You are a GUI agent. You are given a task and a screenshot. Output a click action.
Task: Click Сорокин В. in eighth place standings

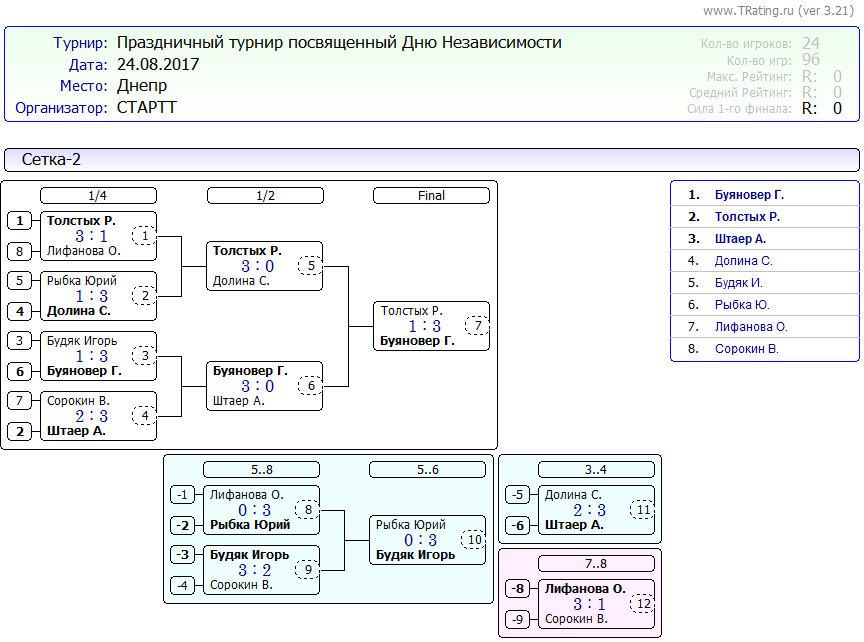(746, 349)
